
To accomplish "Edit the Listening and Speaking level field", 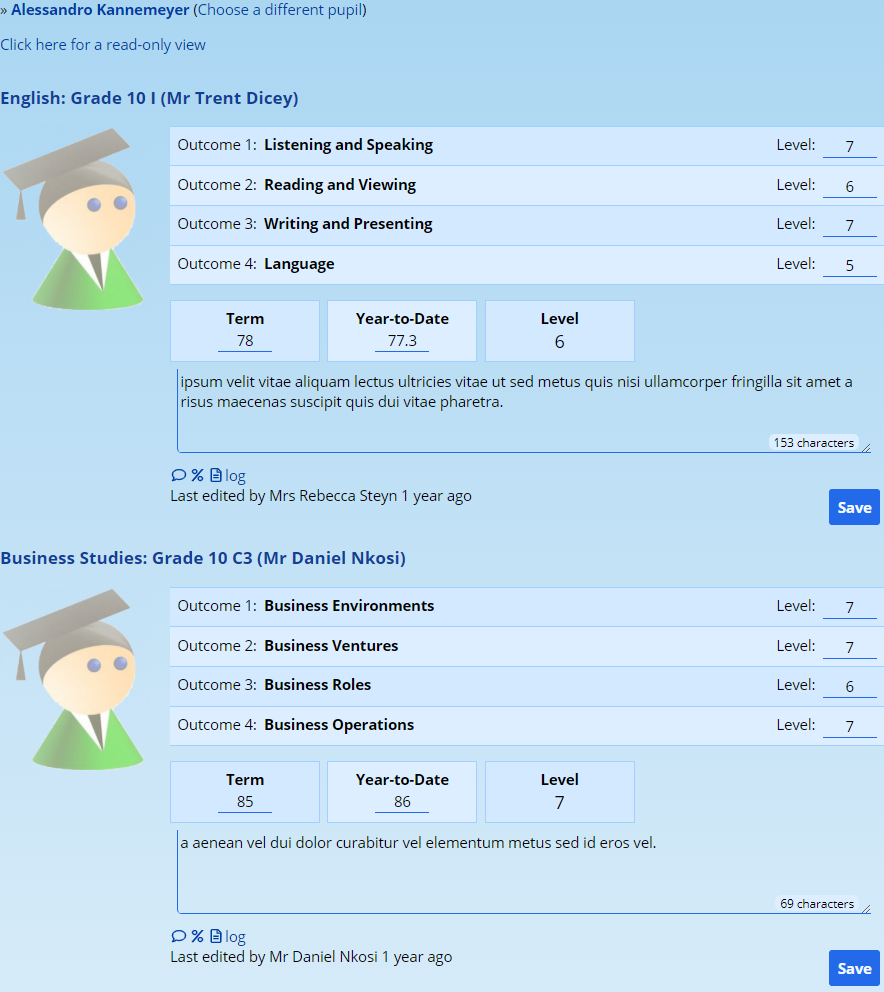I will 849,146.
